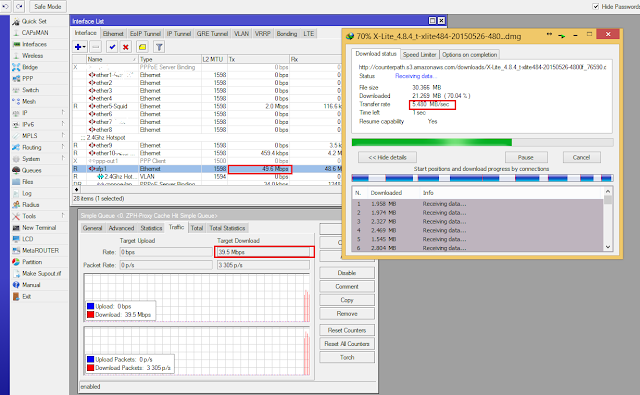Image resolution: width=640 pixels, height=395 pixels.
Task: Open the Partition menu
Action: [32, 262]
